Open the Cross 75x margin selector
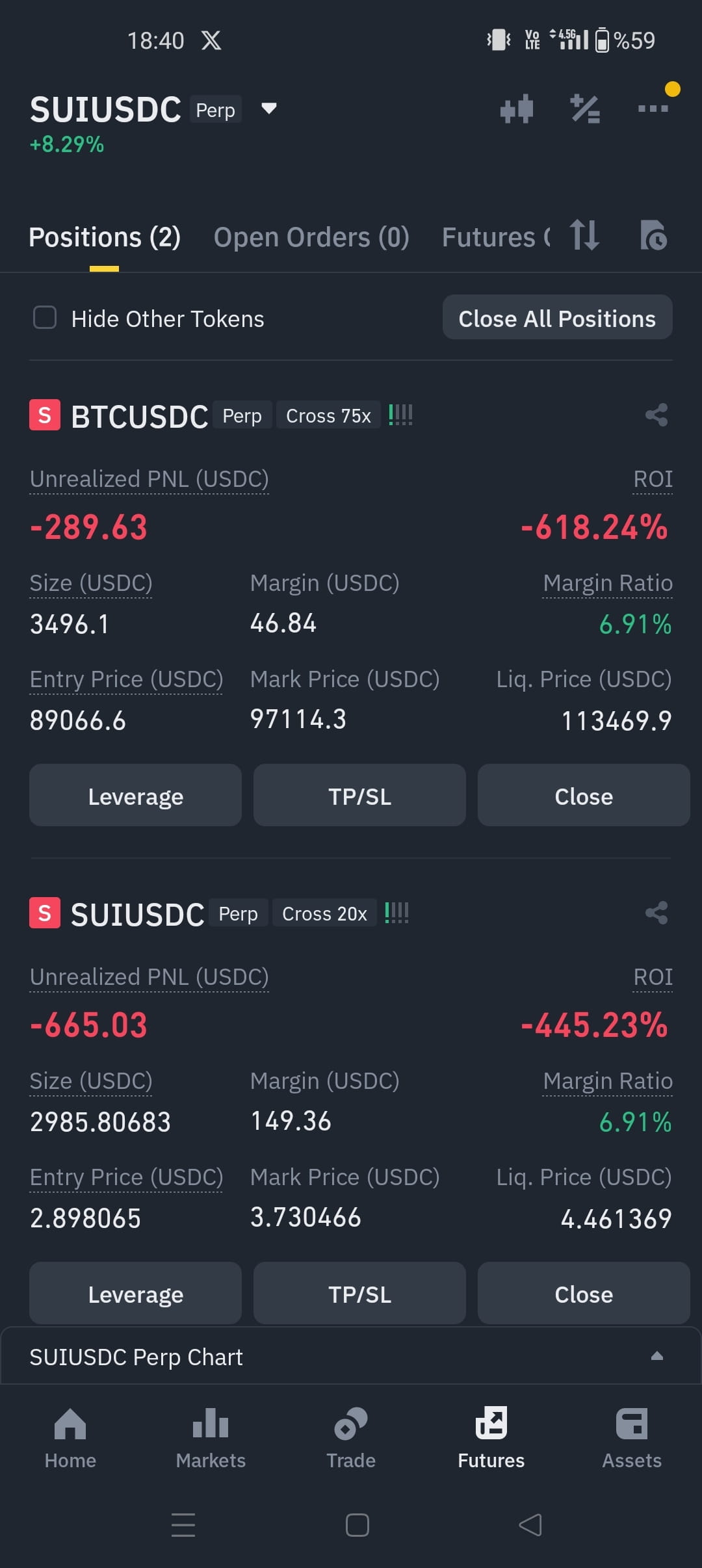Image resolution: width=702 pixels, height=1568 pixels. point(328,416)
